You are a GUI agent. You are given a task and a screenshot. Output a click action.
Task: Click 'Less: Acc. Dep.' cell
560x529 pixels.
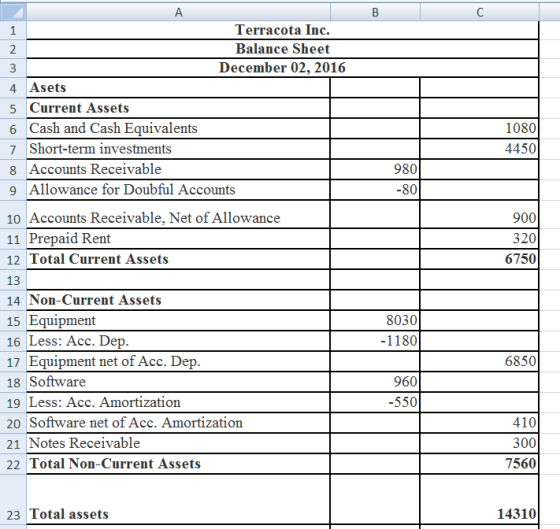click(x=179, y=341)
